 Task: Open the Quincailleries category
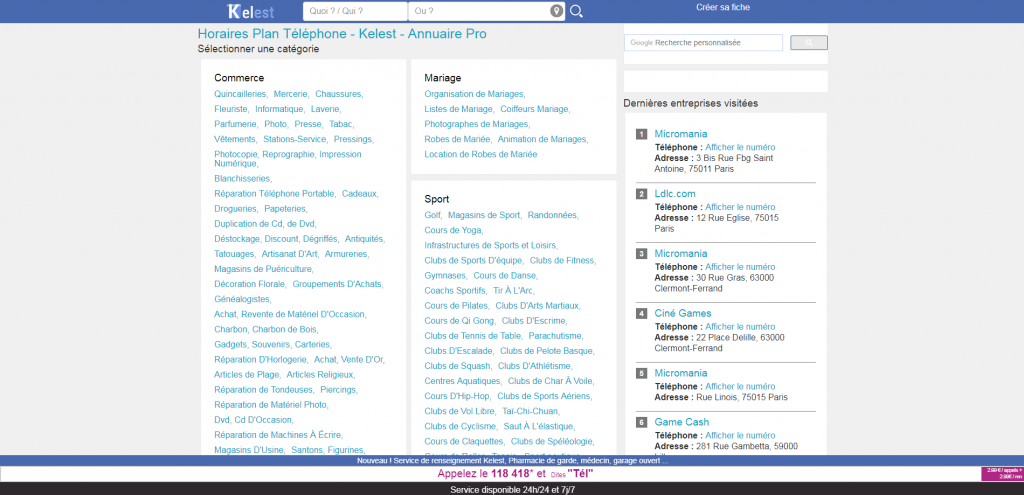pyautogui.click(x=240, y=94)
